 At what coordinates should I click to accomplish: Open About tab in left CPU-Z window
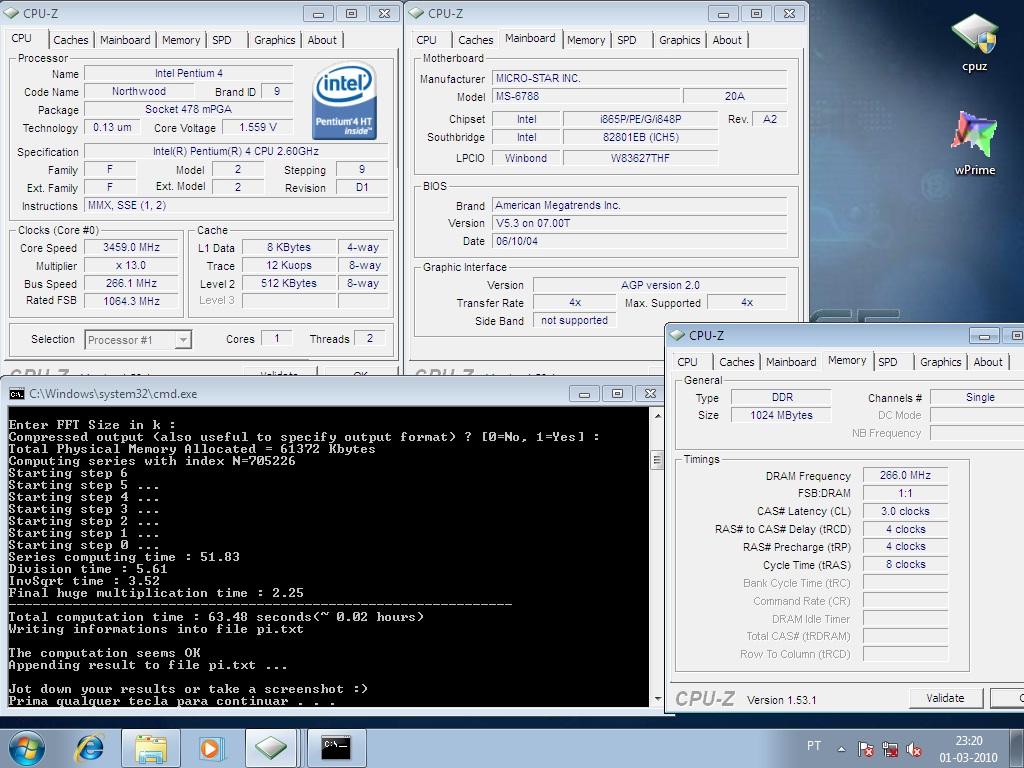[x=322, y=40]
